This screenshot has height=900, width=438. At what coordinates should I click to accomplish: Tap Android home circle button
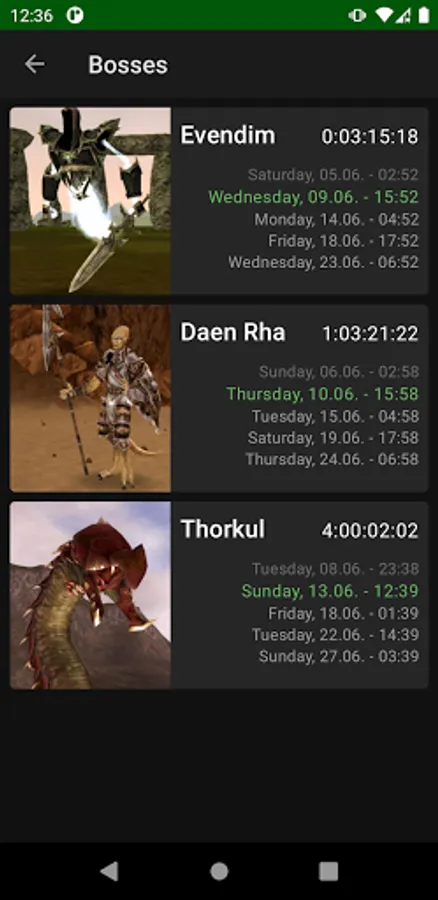pos(219,871)
